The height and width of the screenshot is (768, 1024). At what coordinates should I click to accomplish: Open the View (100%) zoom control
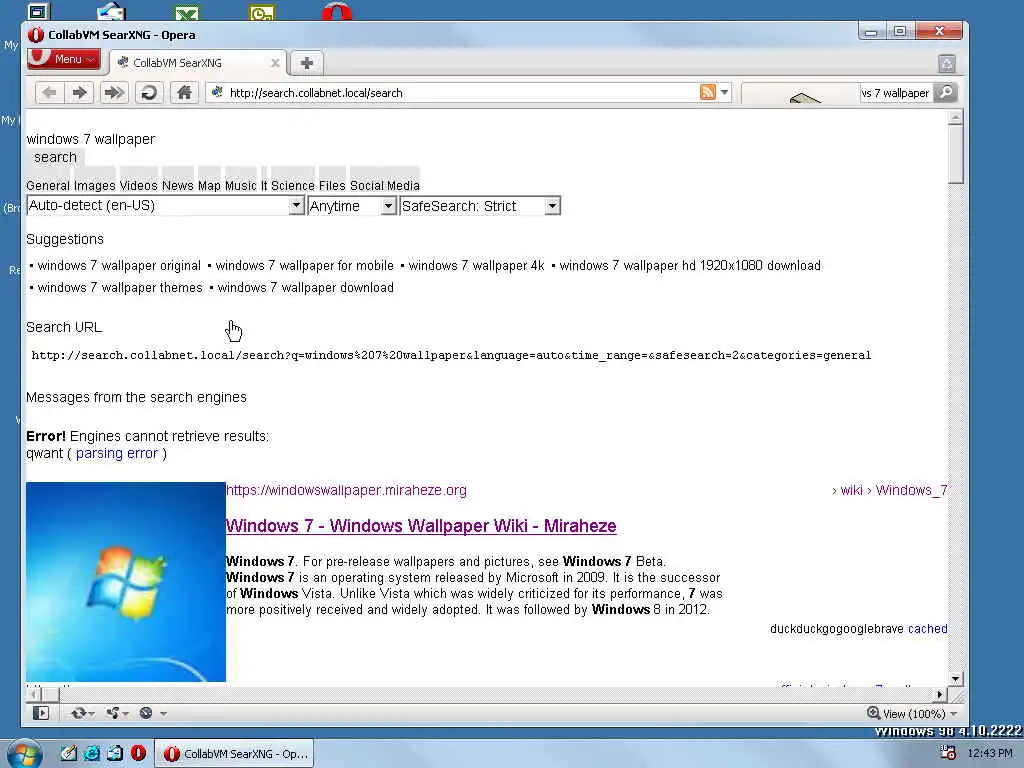pyautogui.click(x=912, y=714)
